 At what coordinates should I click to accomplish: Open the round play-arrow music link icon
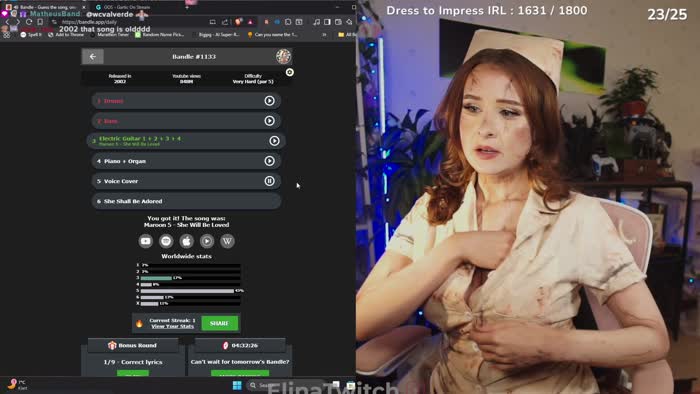click(207, 241)
